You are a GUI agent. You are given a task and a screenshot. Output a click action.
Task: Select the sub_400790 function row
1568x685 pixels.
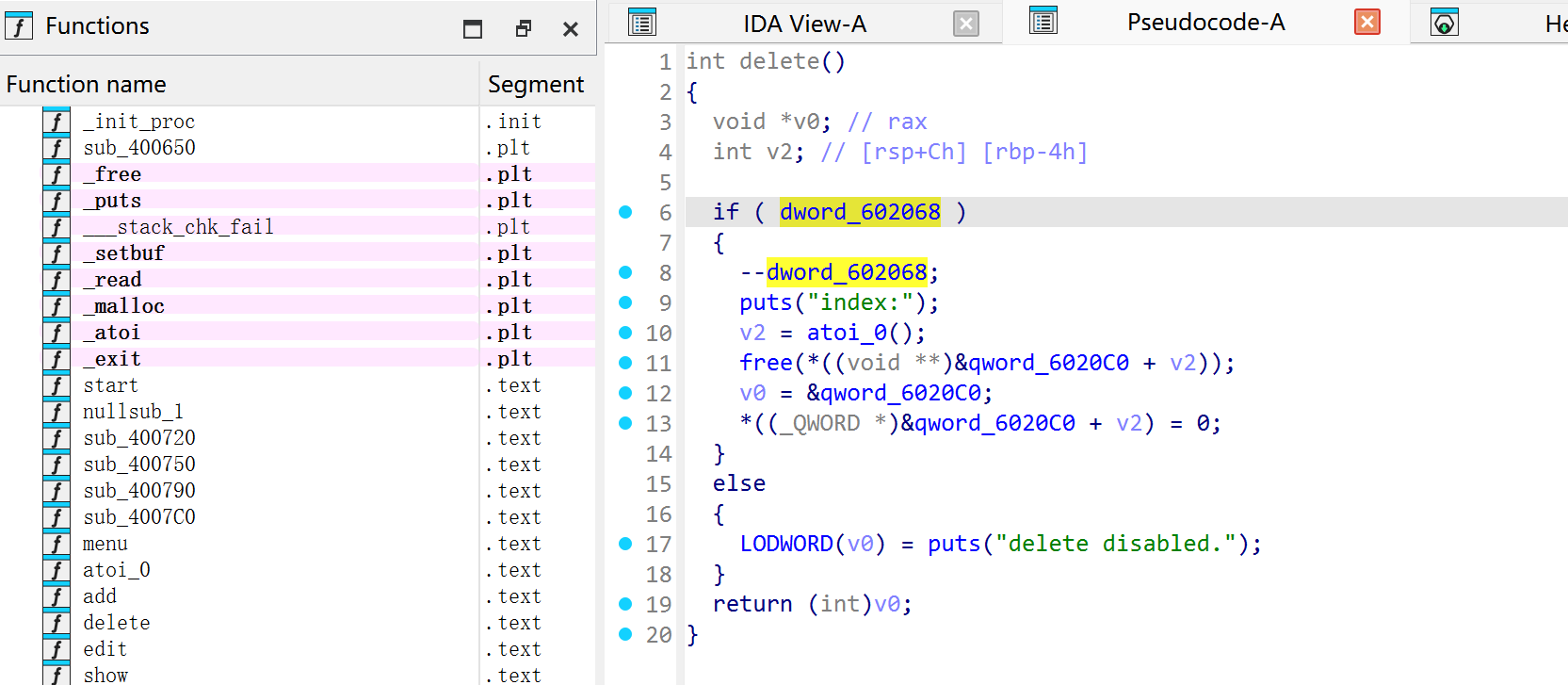[x=298, y=491]
